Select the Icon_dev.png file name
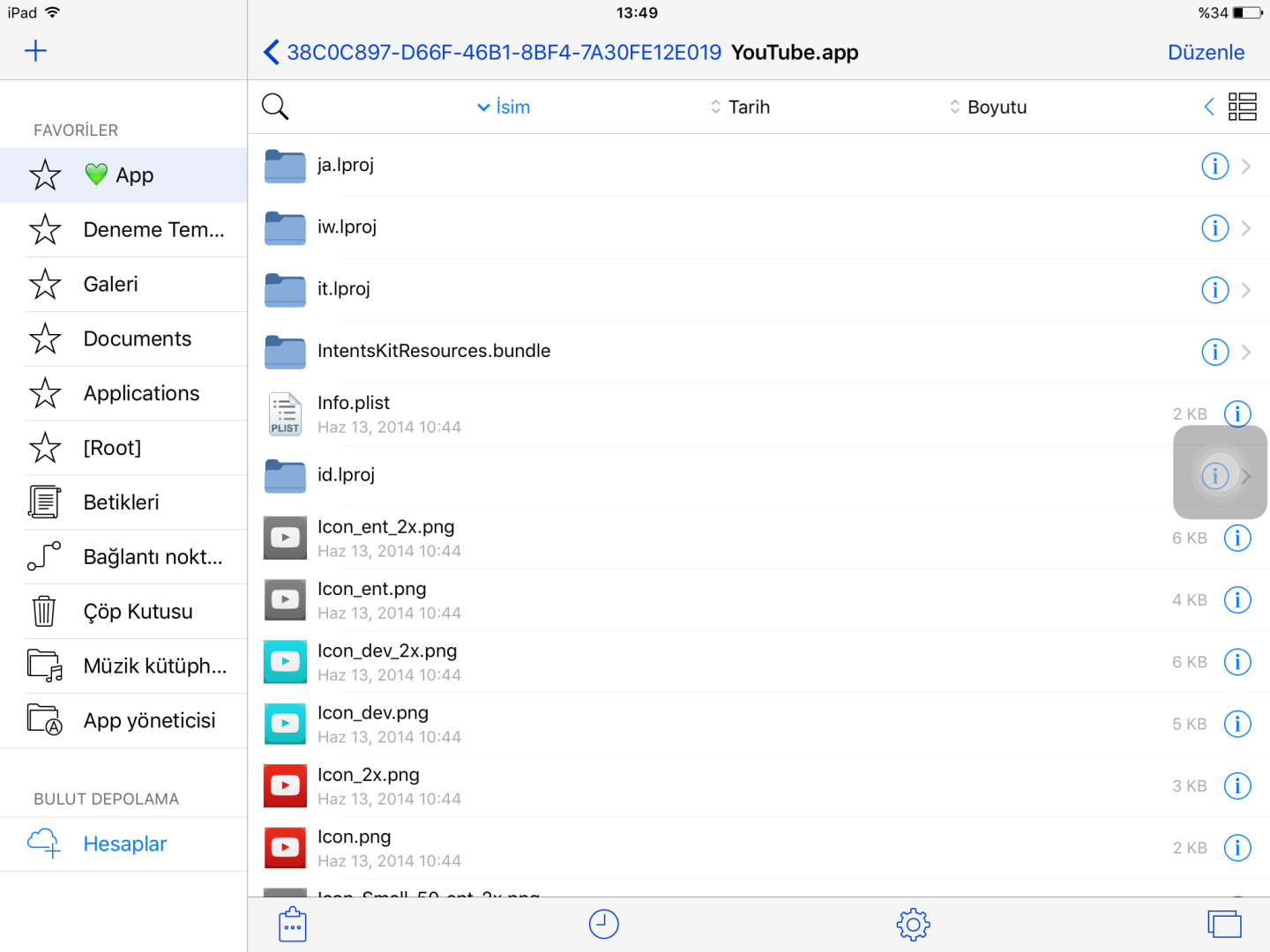The height and width of the screenshot is (952, 1270). pos(373,713)
